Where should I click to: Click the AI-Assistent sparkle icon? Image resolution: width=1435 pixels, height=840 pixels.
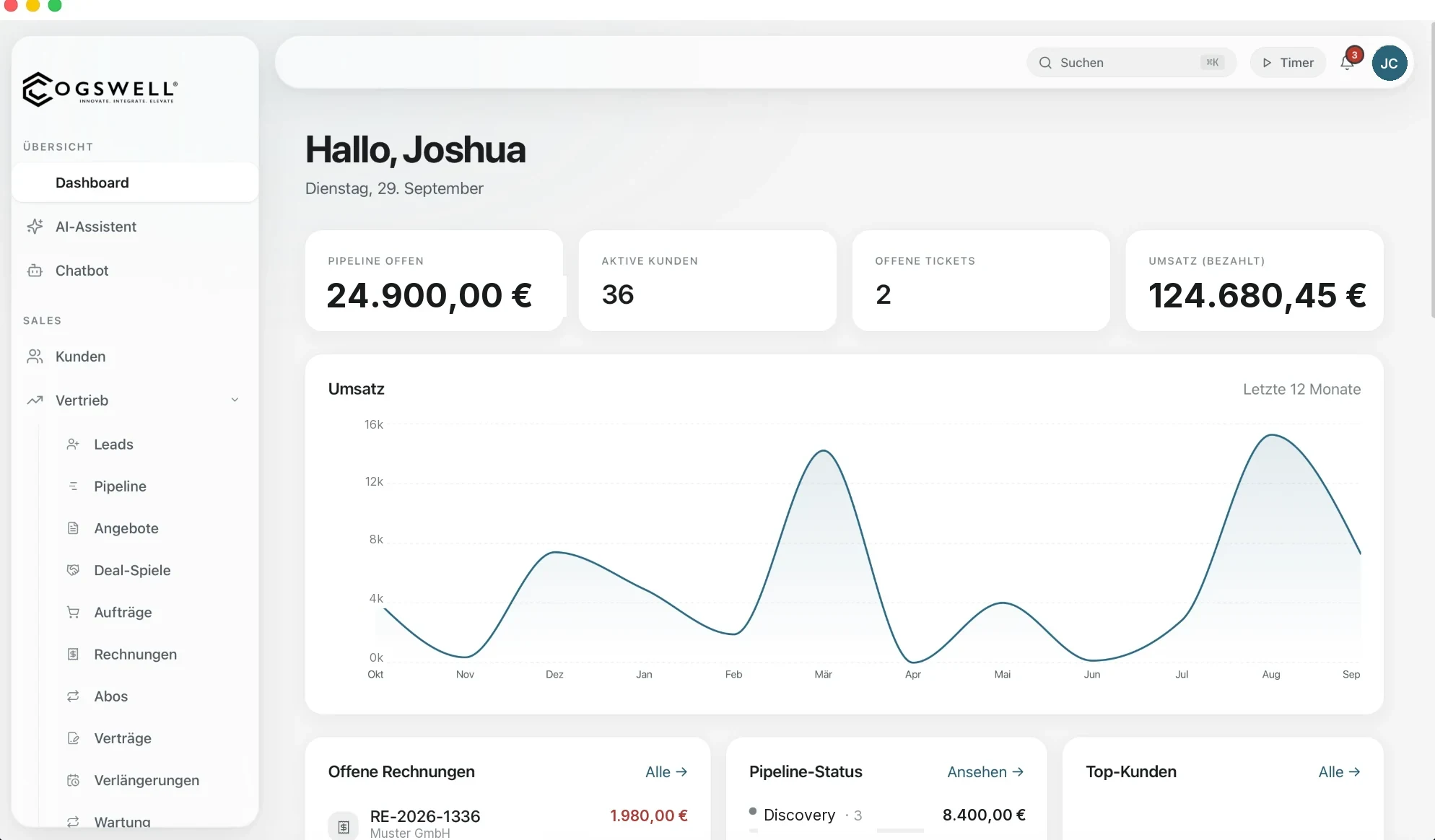pyautogui.click(x=35, y=227)
